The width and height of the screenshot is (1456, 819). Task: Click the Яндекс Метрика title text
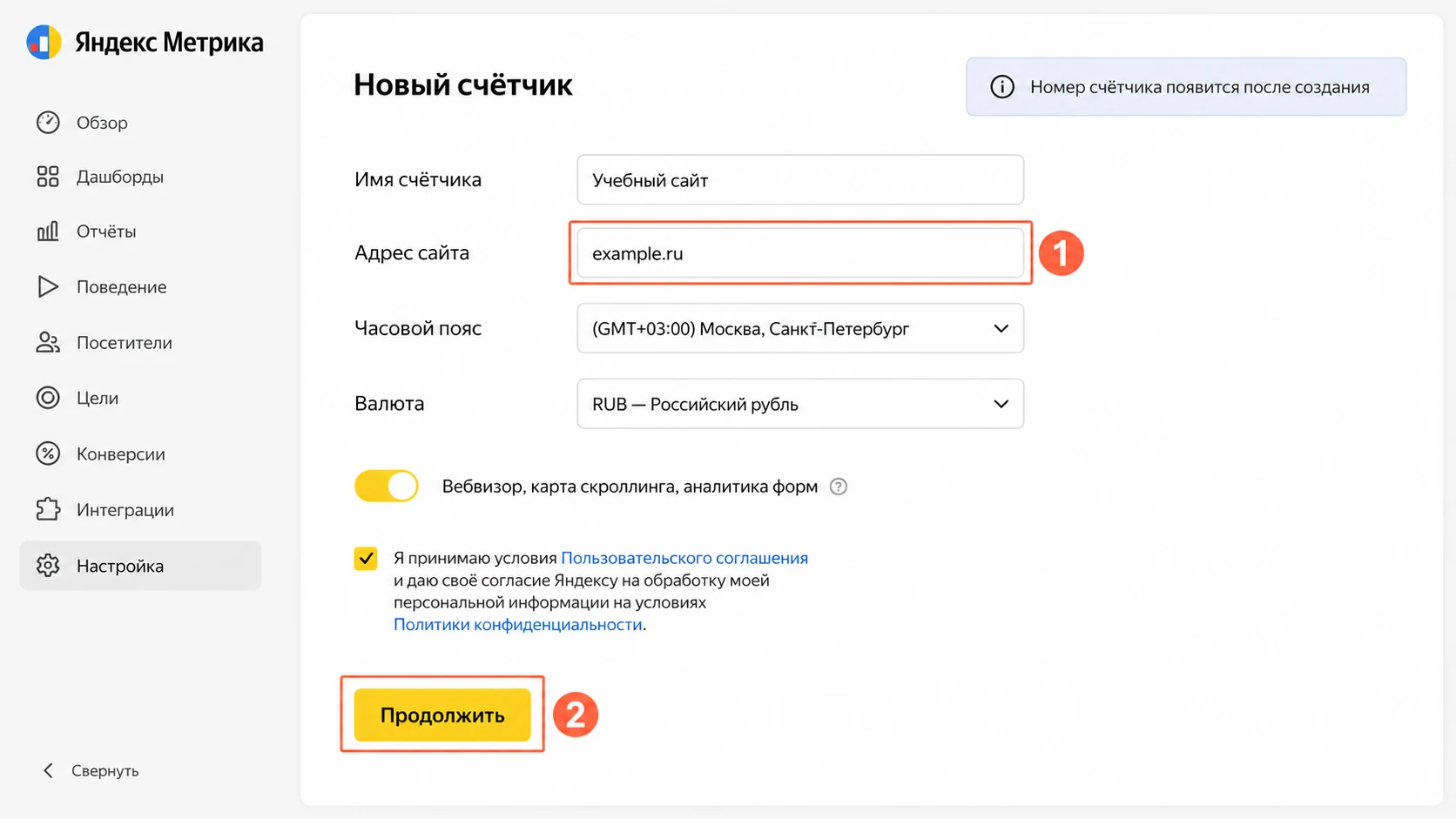(x=169, y=43)
